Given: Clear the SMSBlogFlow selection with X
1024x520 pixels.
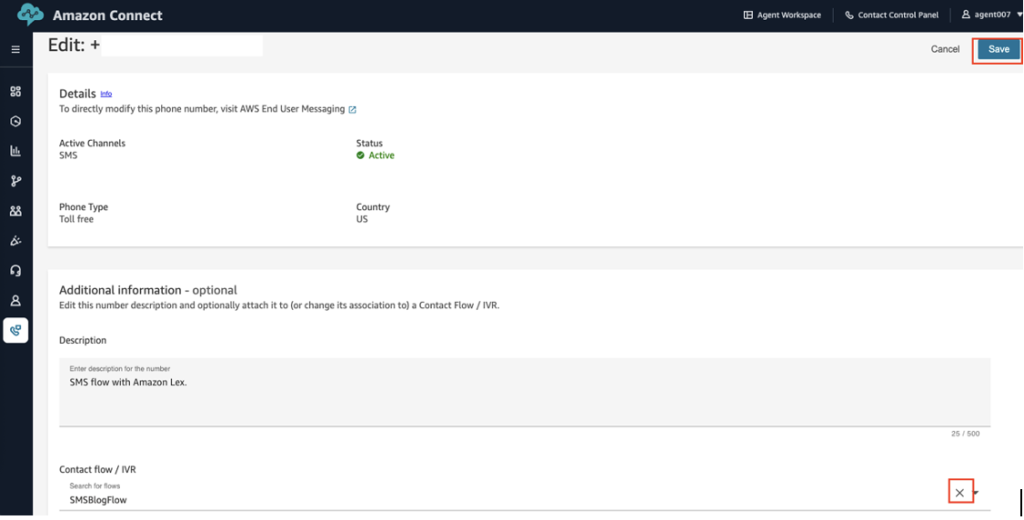Looking at the screenshot, I should pyautogui.click(x=959, y=493).
